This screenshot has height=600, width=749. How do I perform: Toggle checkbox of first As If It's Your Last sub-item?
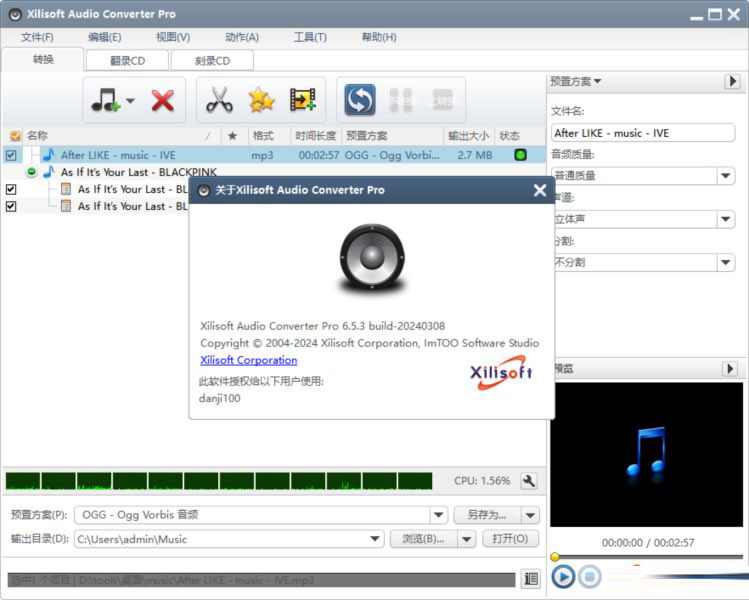[11, 189]
